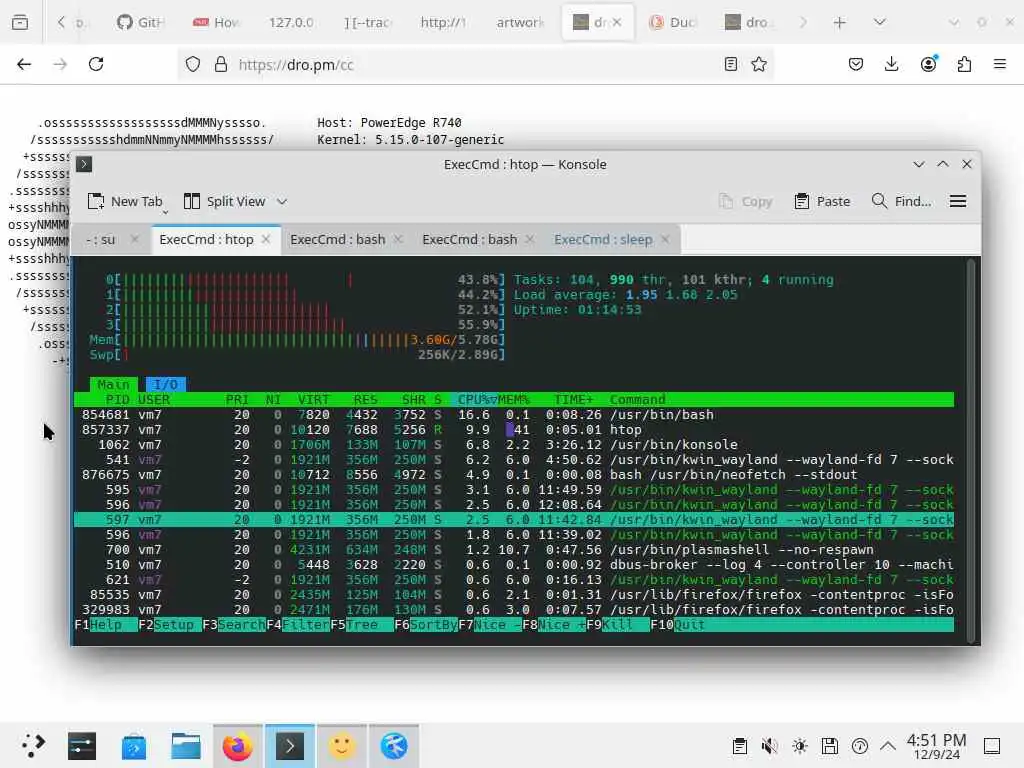Open the Firefox downloads panel
1024x768 pixels.
coord(891,64)
